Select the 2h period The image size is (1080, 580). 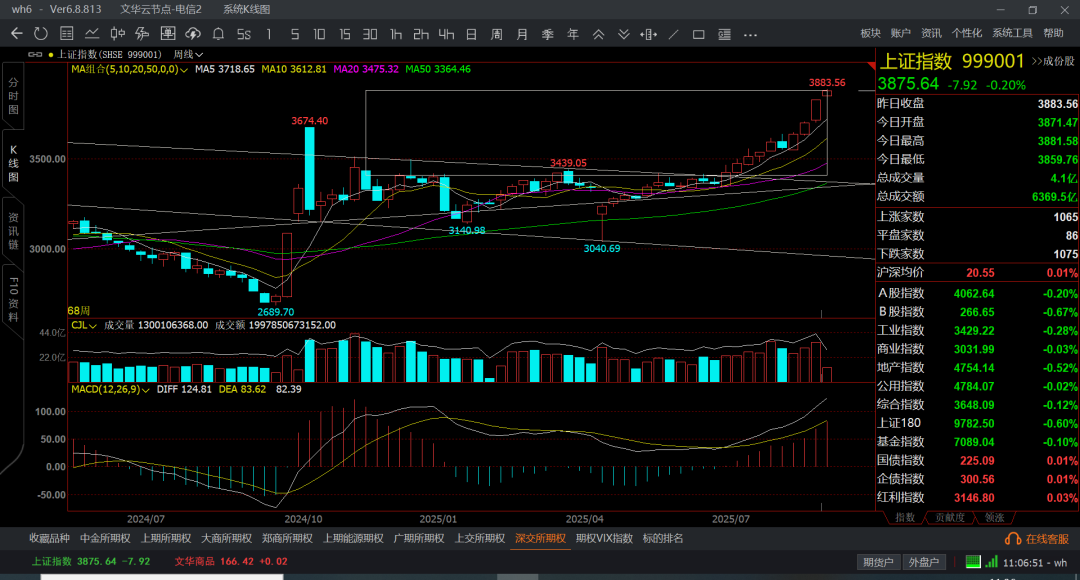click(x=421, y=34)
